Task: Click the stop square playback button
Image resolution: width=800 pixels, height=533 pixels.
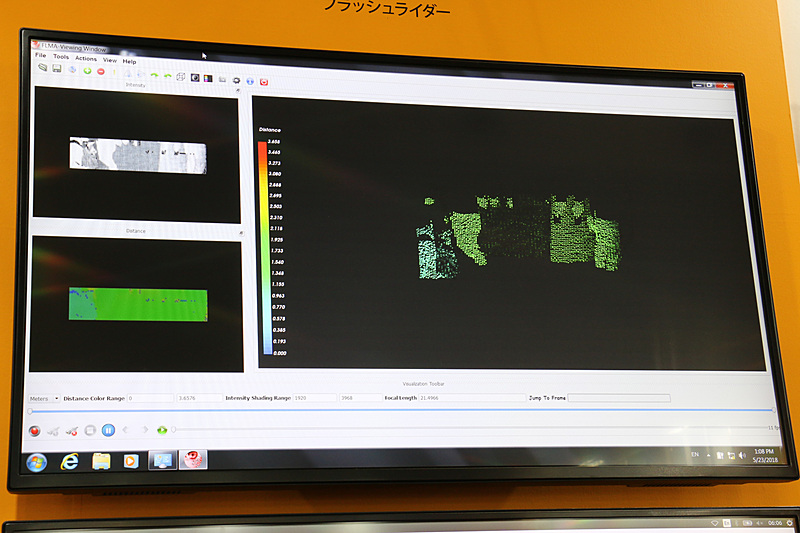Action: click(90, 430)
